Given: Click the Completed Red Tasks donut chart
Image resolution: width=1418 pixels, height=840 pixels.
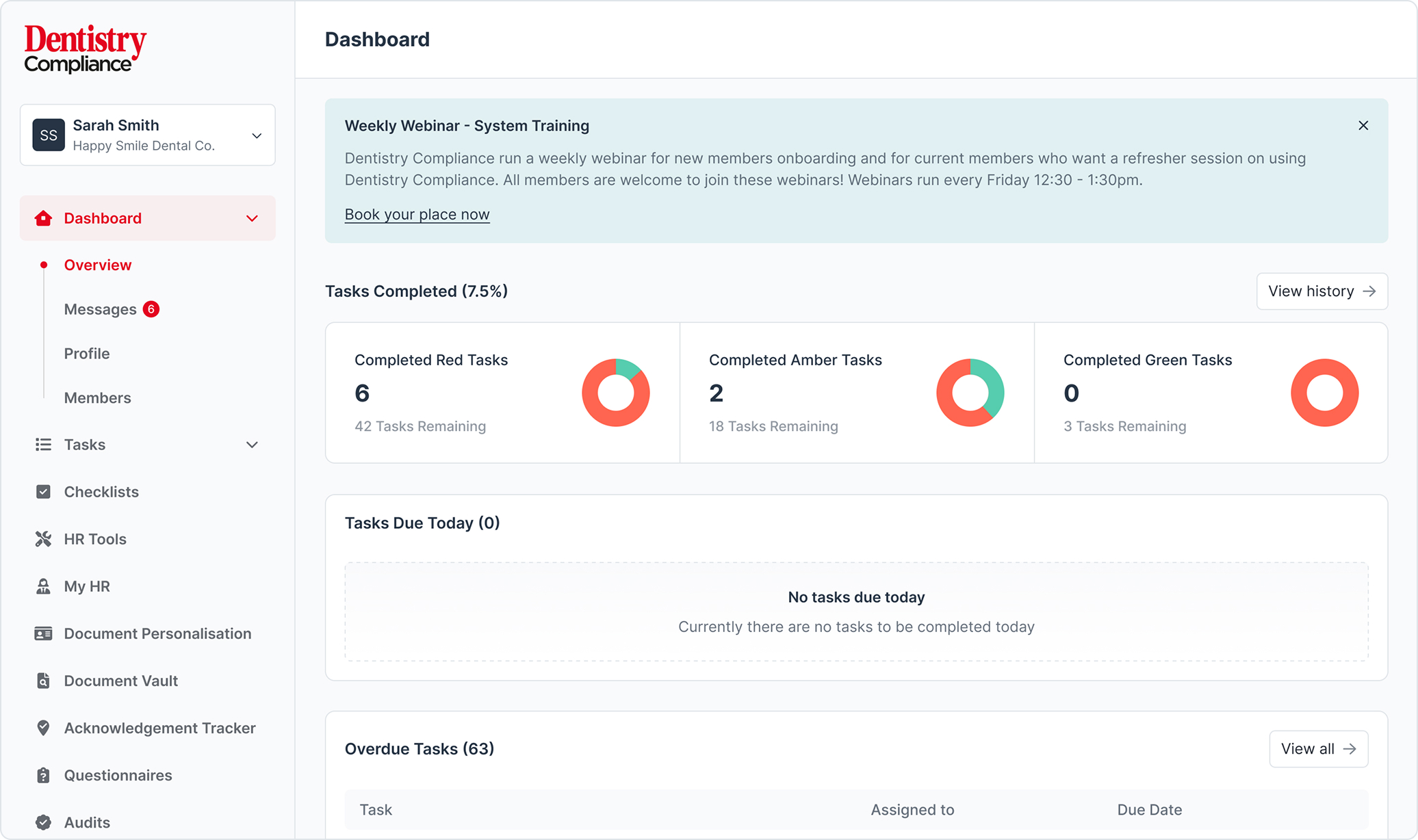Looking at the screenshot, I should 616,393.
